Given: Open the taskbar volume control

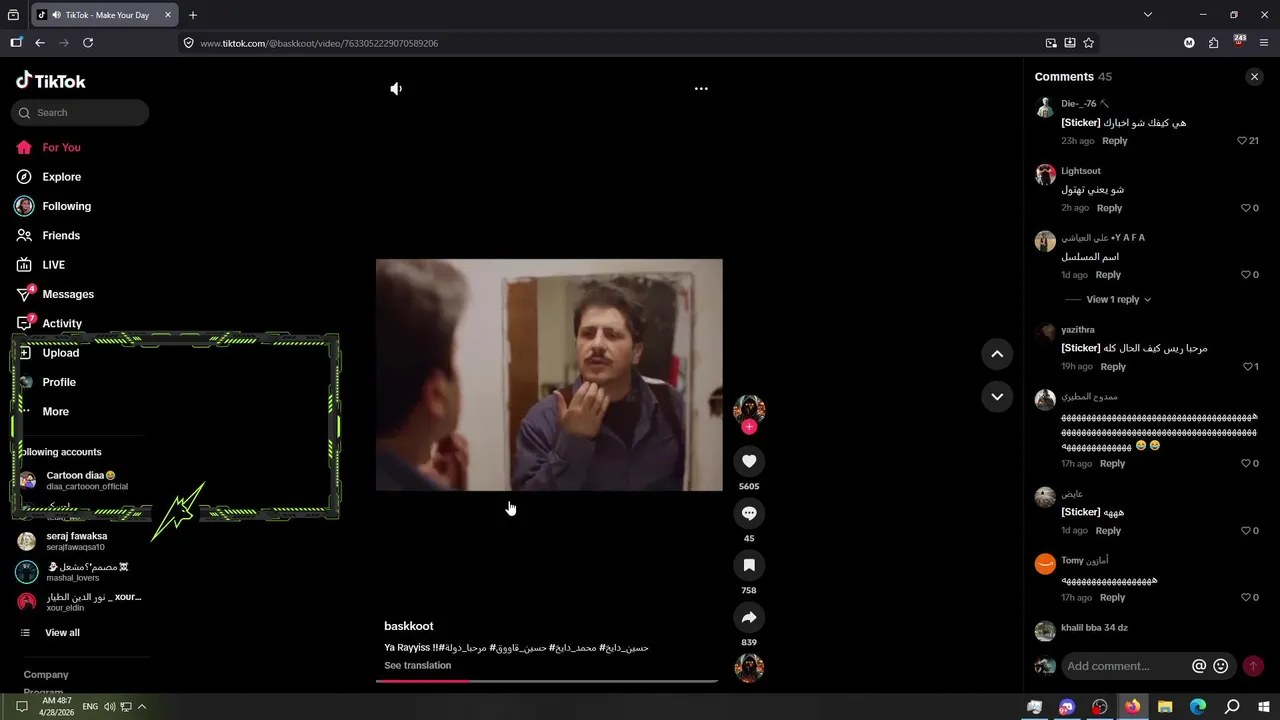Looking at the screenshot, I should [x=109, y=706].
